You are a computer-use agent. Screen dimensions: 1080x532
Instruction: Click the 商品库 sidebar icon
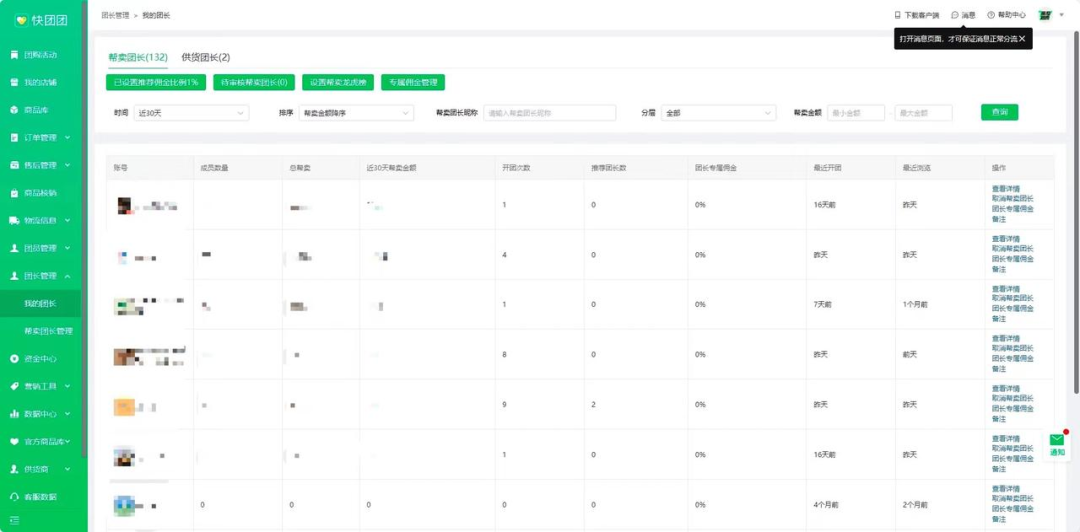point(14,110)
